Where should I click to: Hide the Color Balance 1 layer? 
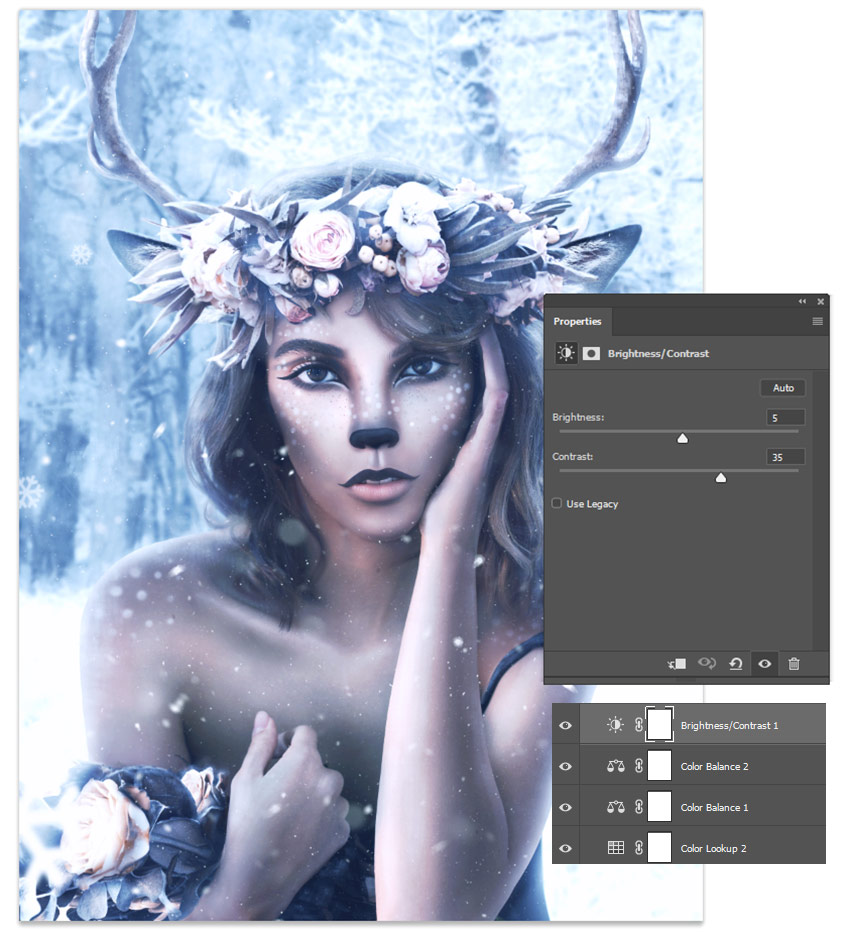click(565, 807)
